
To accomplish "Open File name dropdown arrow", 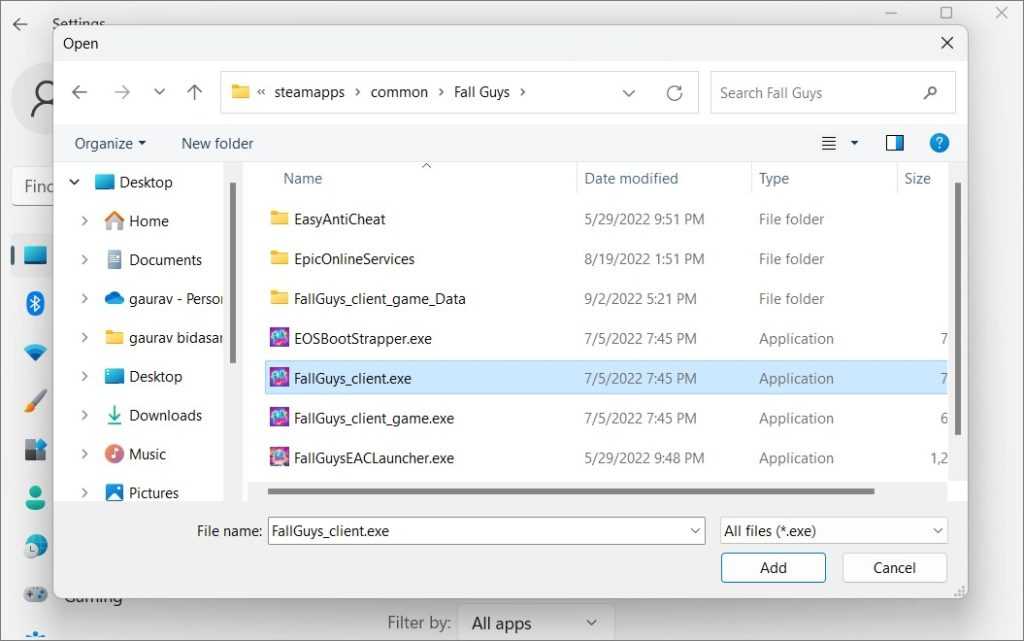I will [x=696, y=531].
